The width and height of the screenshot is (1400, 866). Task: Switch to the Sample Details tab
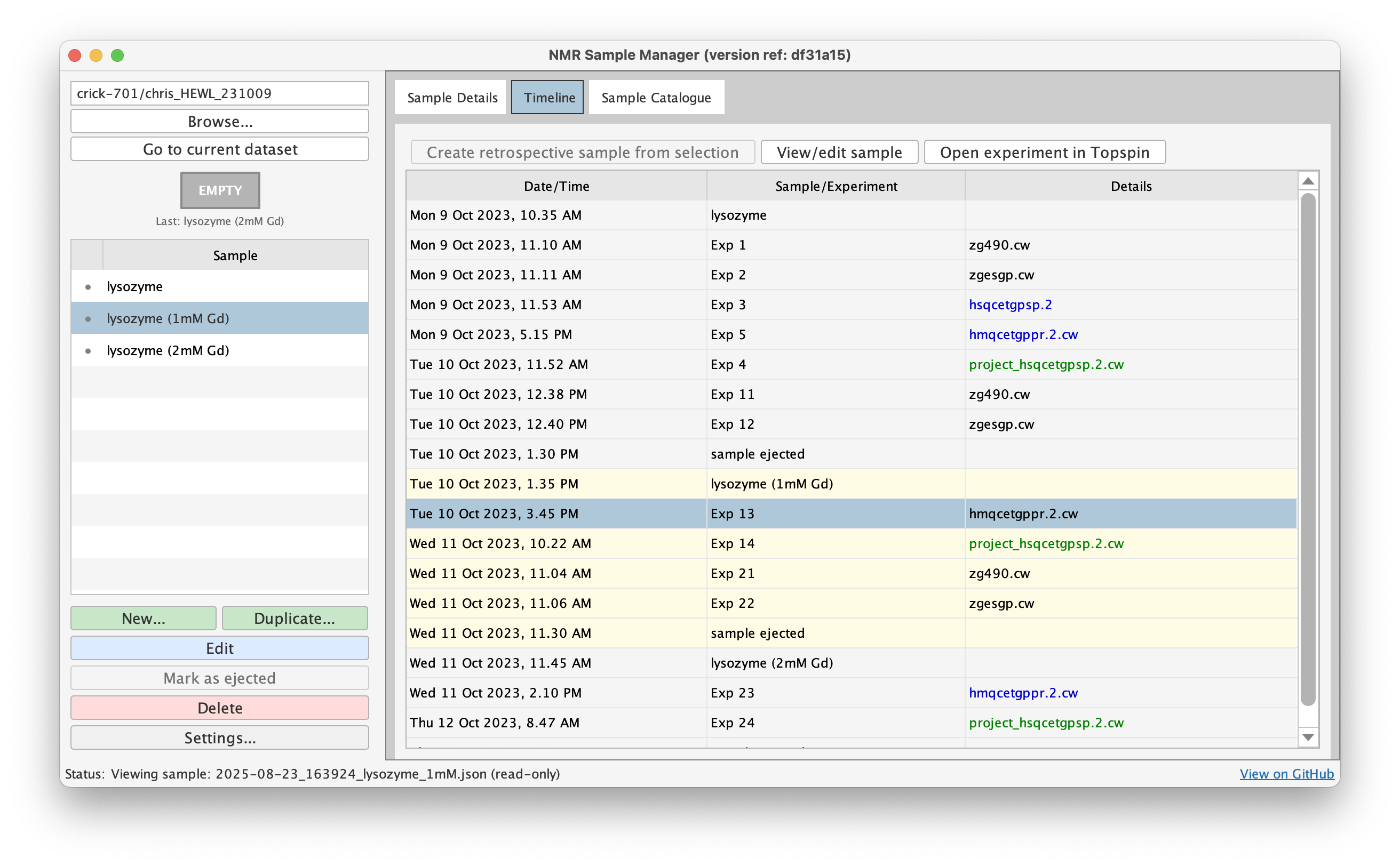point(451,97)
